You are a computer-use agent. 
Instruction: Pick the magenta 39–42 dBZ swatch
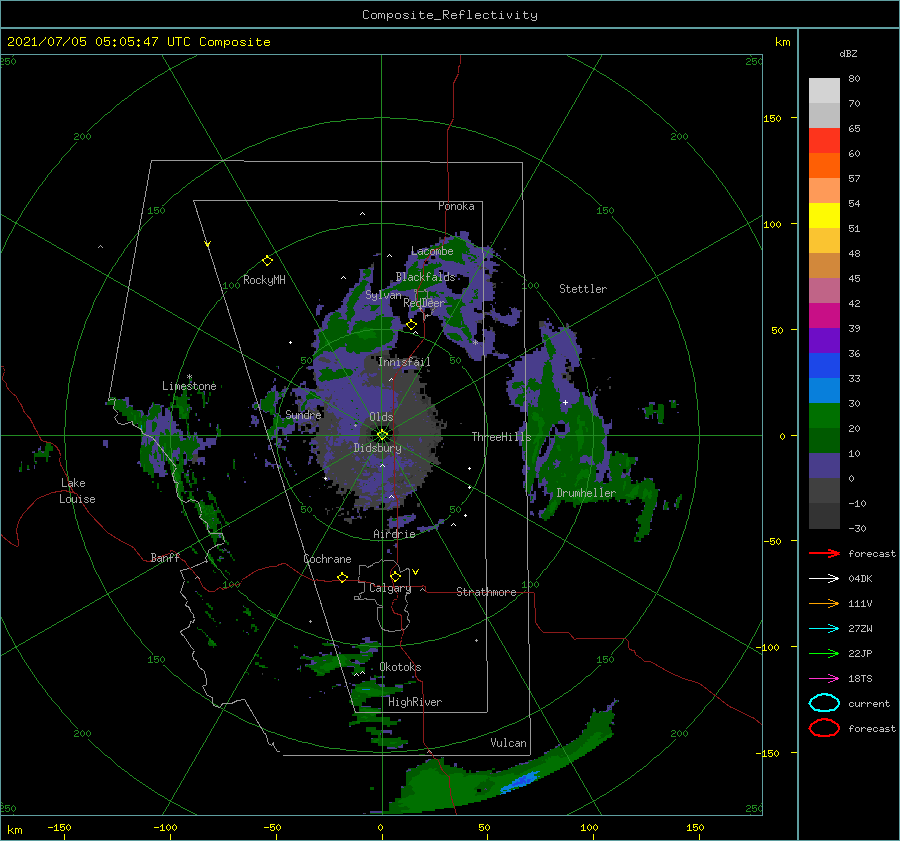pyautogui.click(x=824, y=316)
